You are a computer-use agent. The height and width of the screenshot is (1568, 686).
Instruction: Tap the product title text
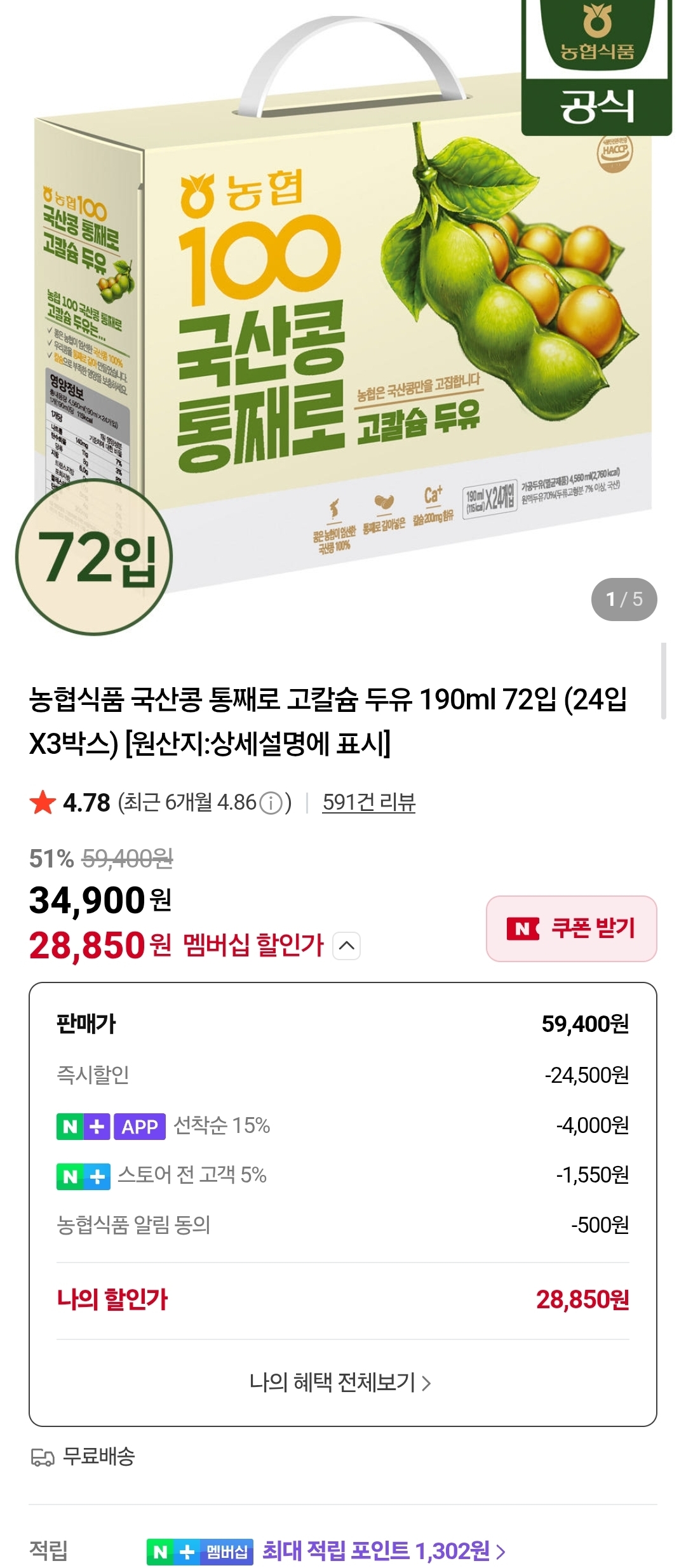tap(328, 721)
